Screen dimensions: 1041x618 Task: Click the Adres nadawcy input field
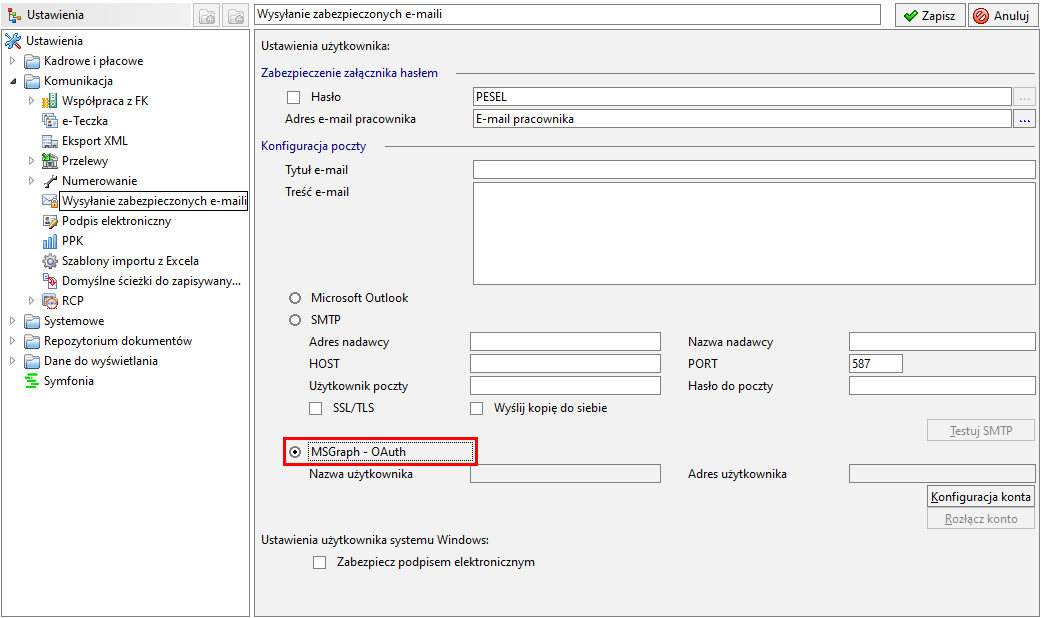pyautogui.click(x=565, y=342)
